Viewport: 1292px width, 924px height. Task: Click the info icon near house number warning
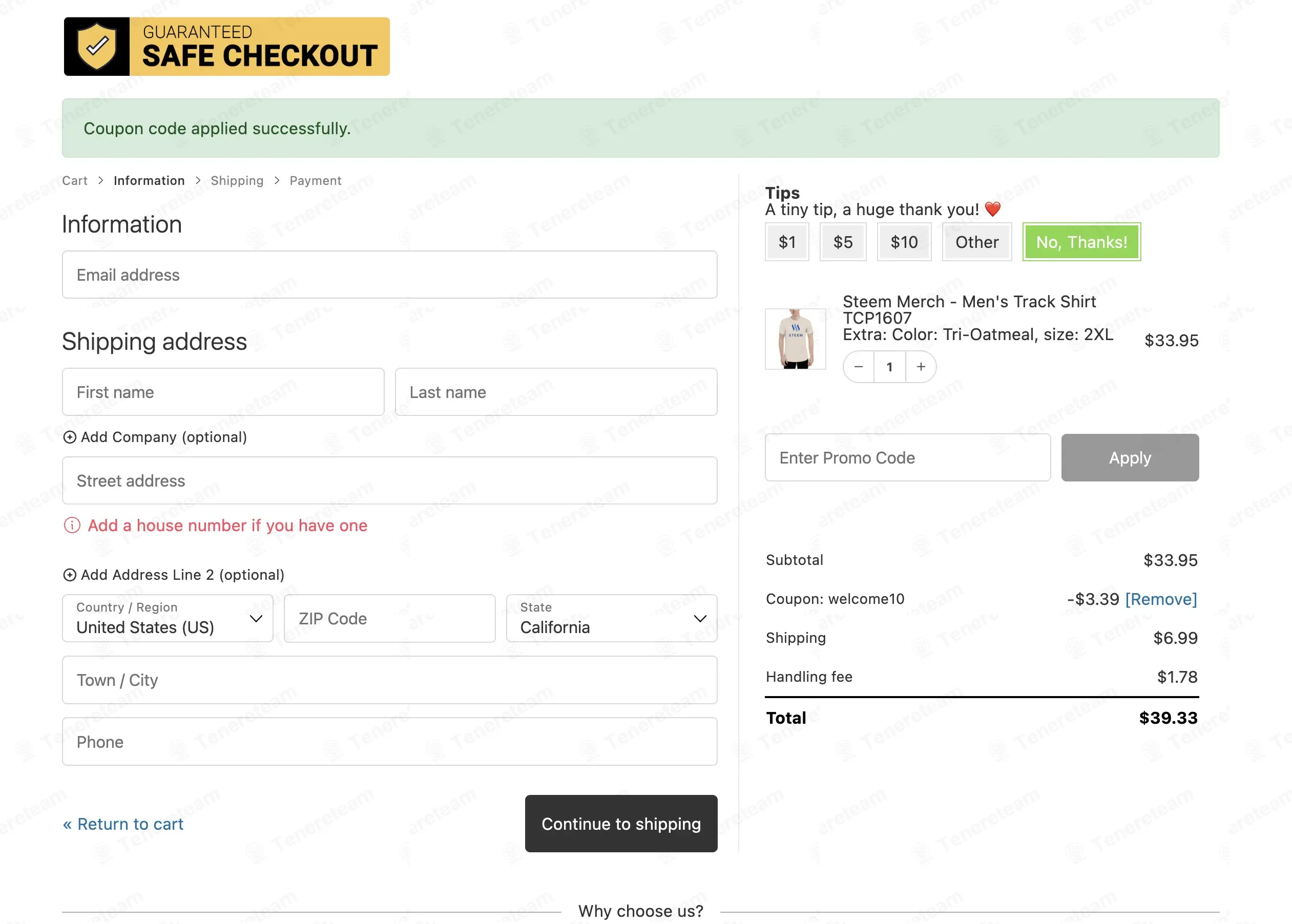[72, 526]
